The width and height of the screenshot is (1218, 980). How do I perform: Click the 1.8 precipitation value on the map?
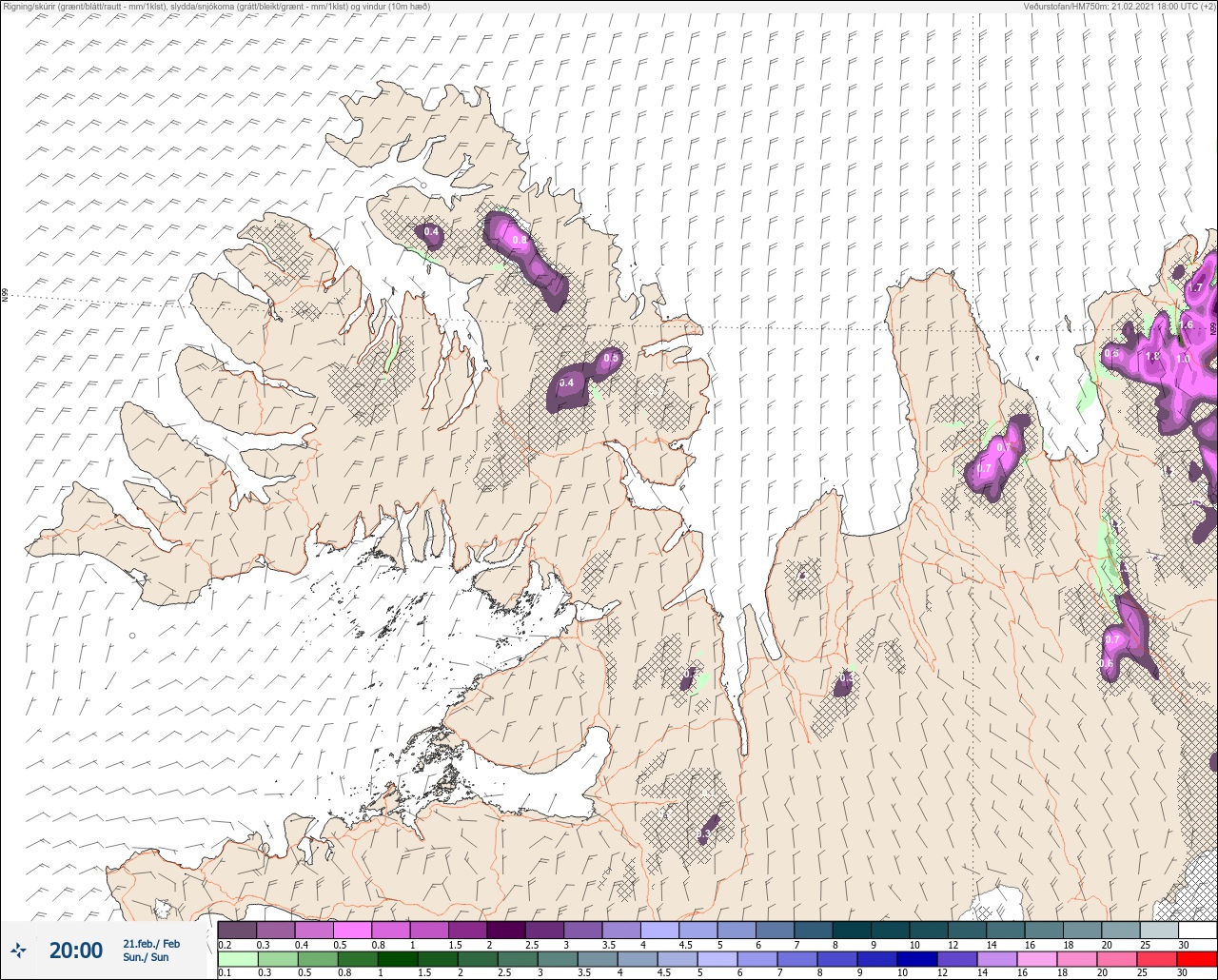click(1152, 357)
